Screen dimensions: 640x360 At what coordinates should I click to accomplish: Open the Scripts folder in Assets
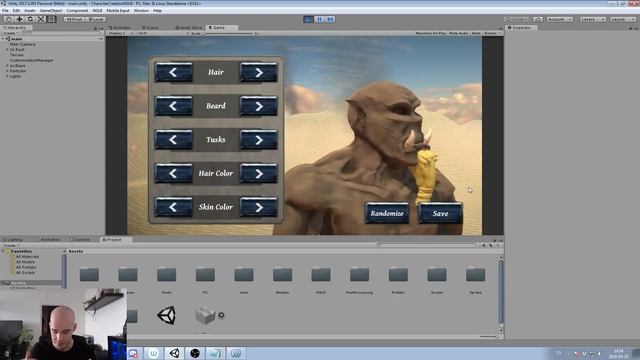pyautogui.click(x=437, y=279)
